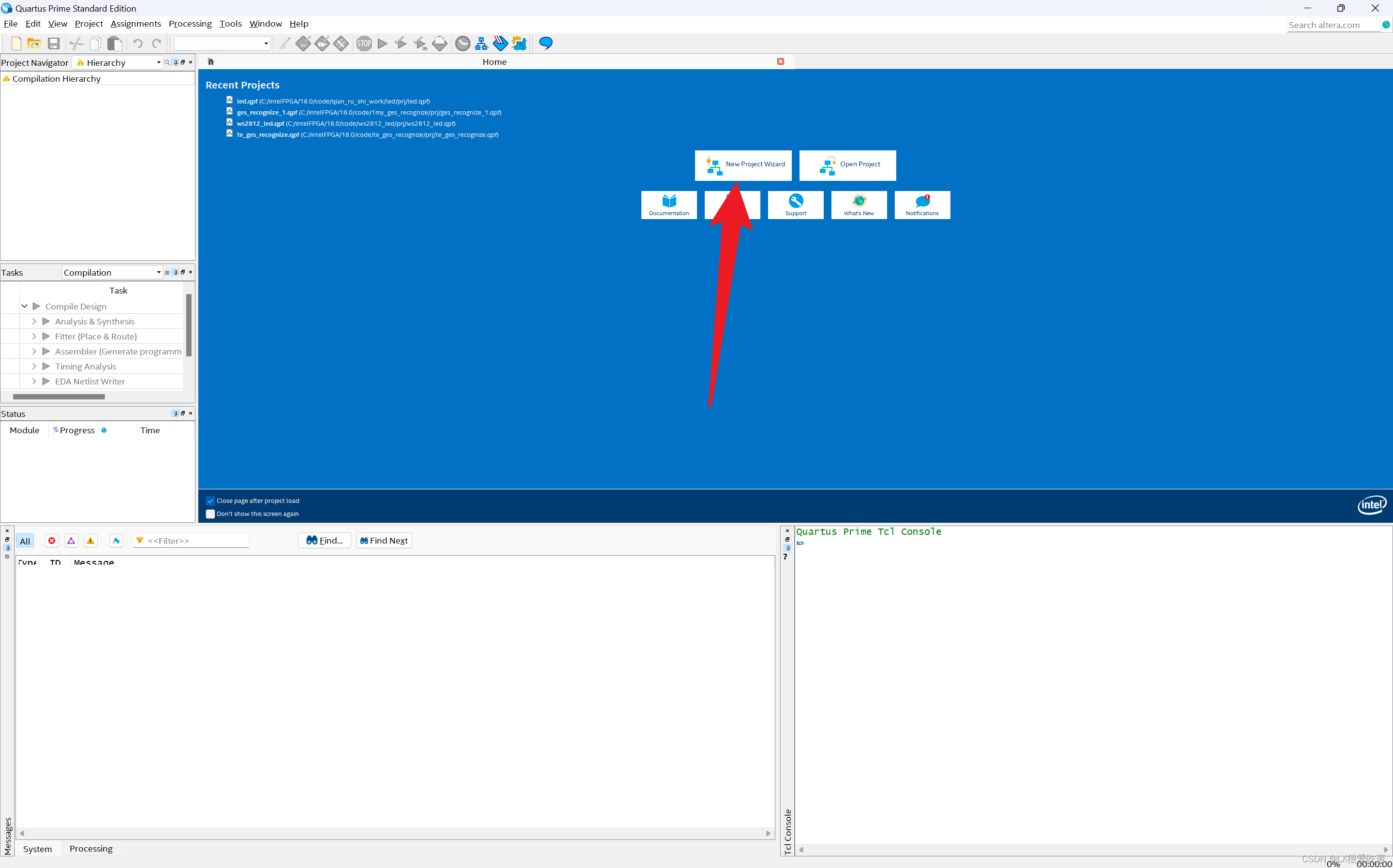Toggle the All messages filter tab
Image resolution: width=1393 pixels, height=868 pixels.
24,540
